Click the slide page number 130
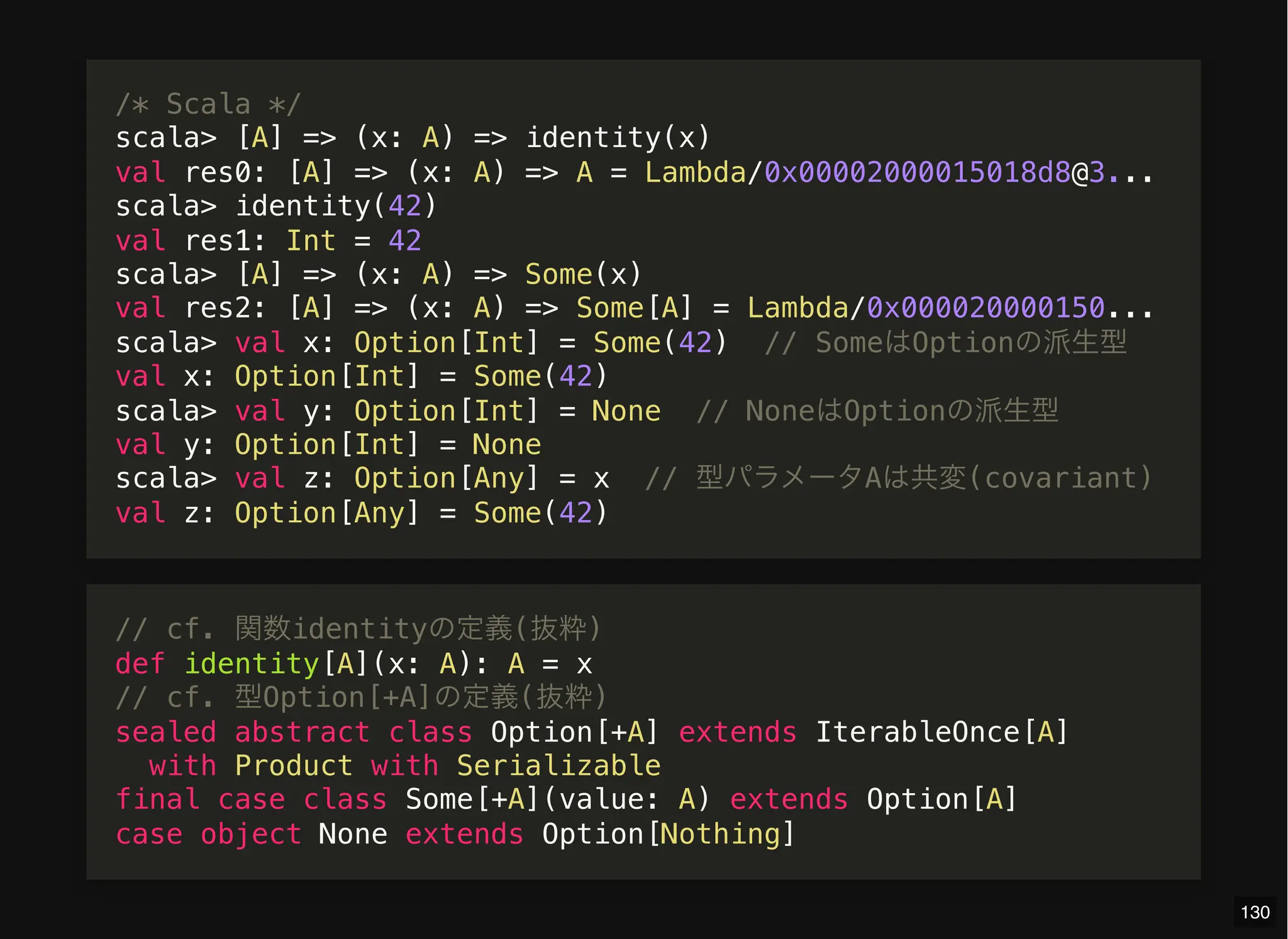 1255,912
